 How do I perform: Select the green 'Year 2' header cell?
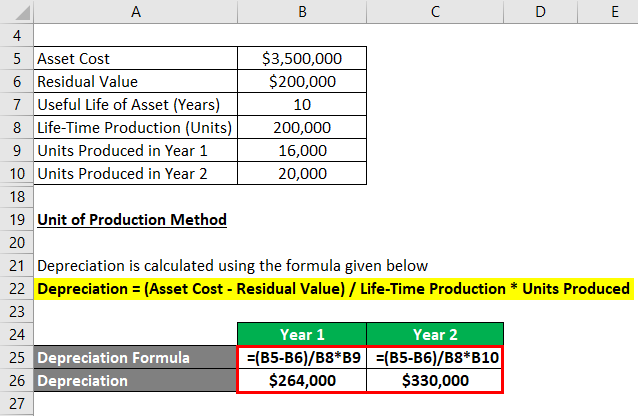[x=435, y=335]
